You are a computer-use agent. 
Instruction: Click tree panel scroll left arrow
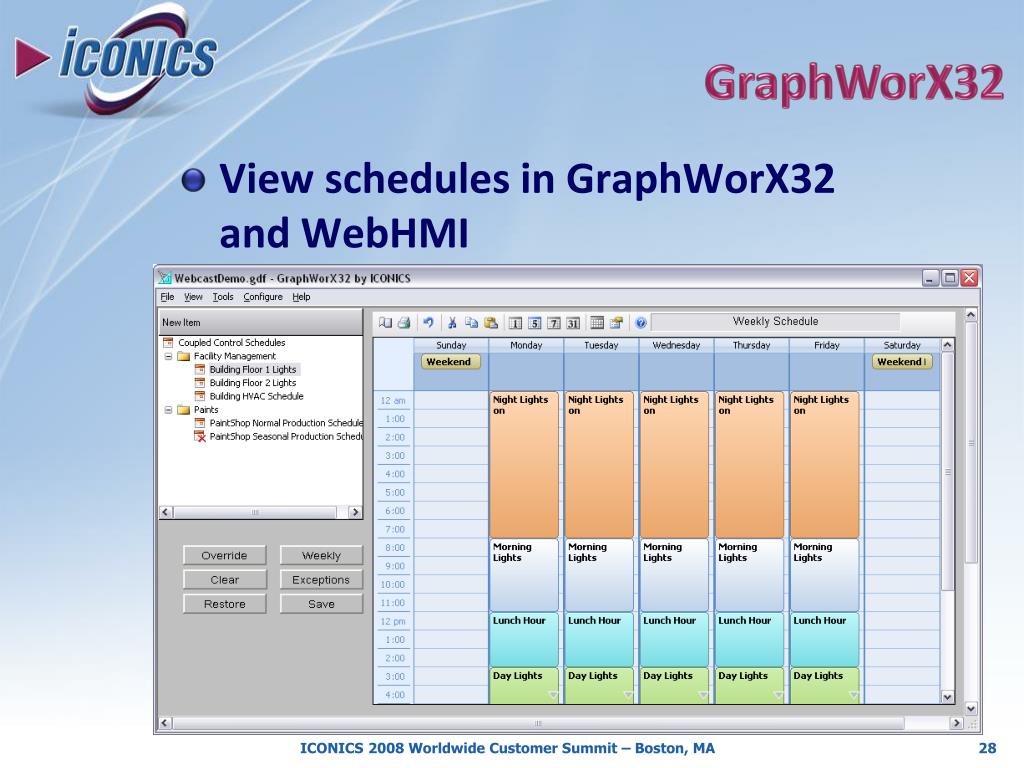[x=166, y=512]
